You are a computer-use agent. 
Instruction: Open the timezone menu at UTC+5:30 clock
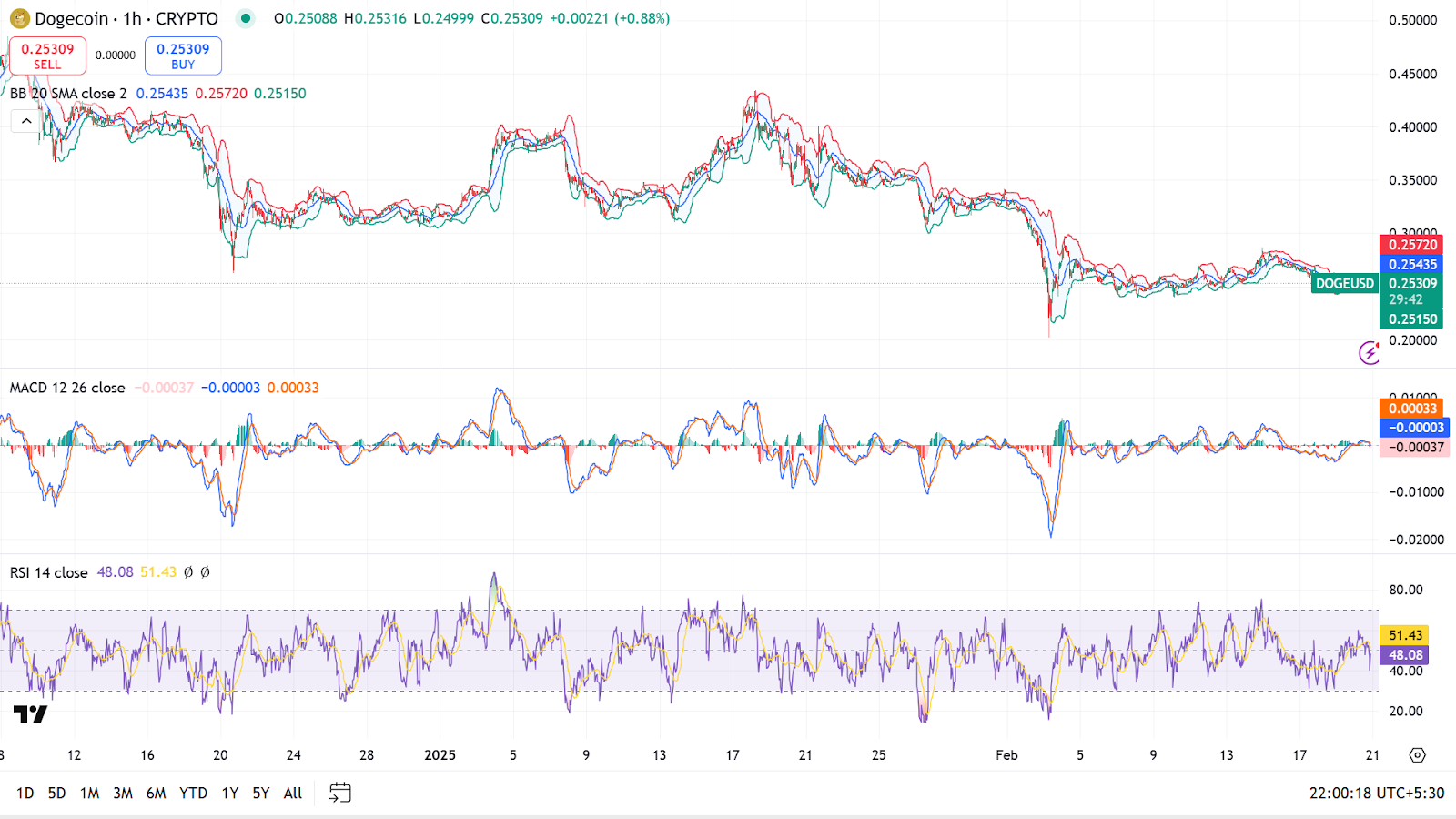(x=1376, y=793)
